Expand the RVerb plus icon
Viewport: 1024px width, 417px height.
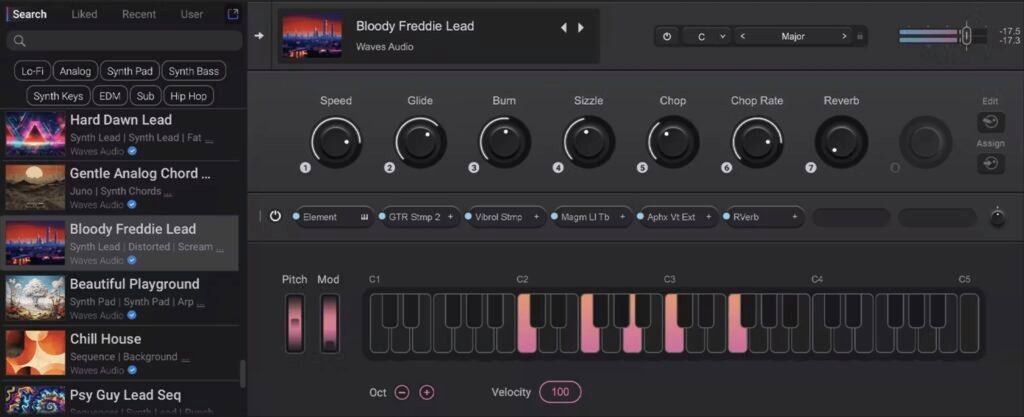(795, 217)
